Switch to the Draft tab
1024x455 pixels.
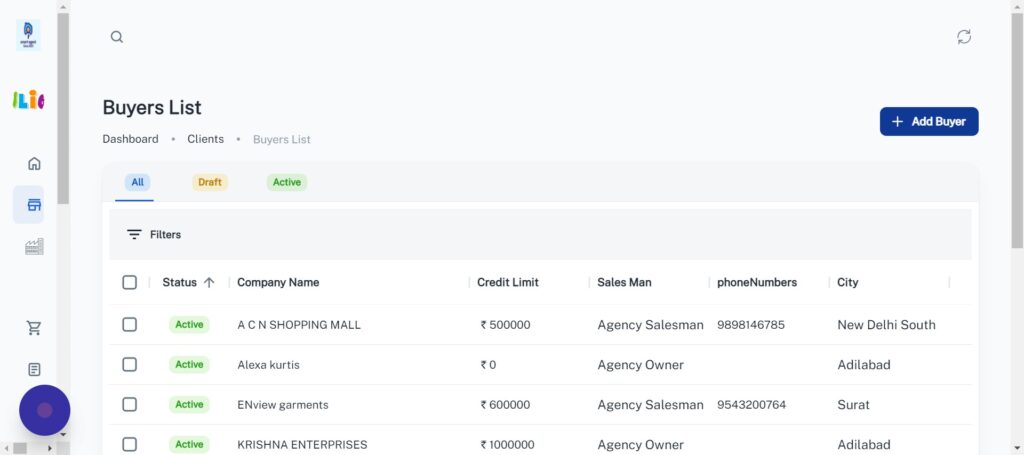210,182
